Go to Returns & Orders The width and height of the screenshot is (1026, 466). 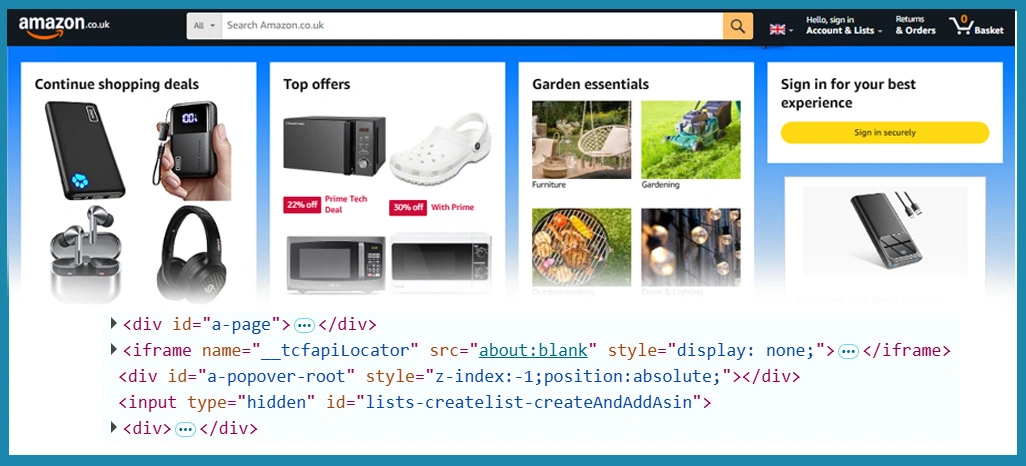click(x=914, y=26)
